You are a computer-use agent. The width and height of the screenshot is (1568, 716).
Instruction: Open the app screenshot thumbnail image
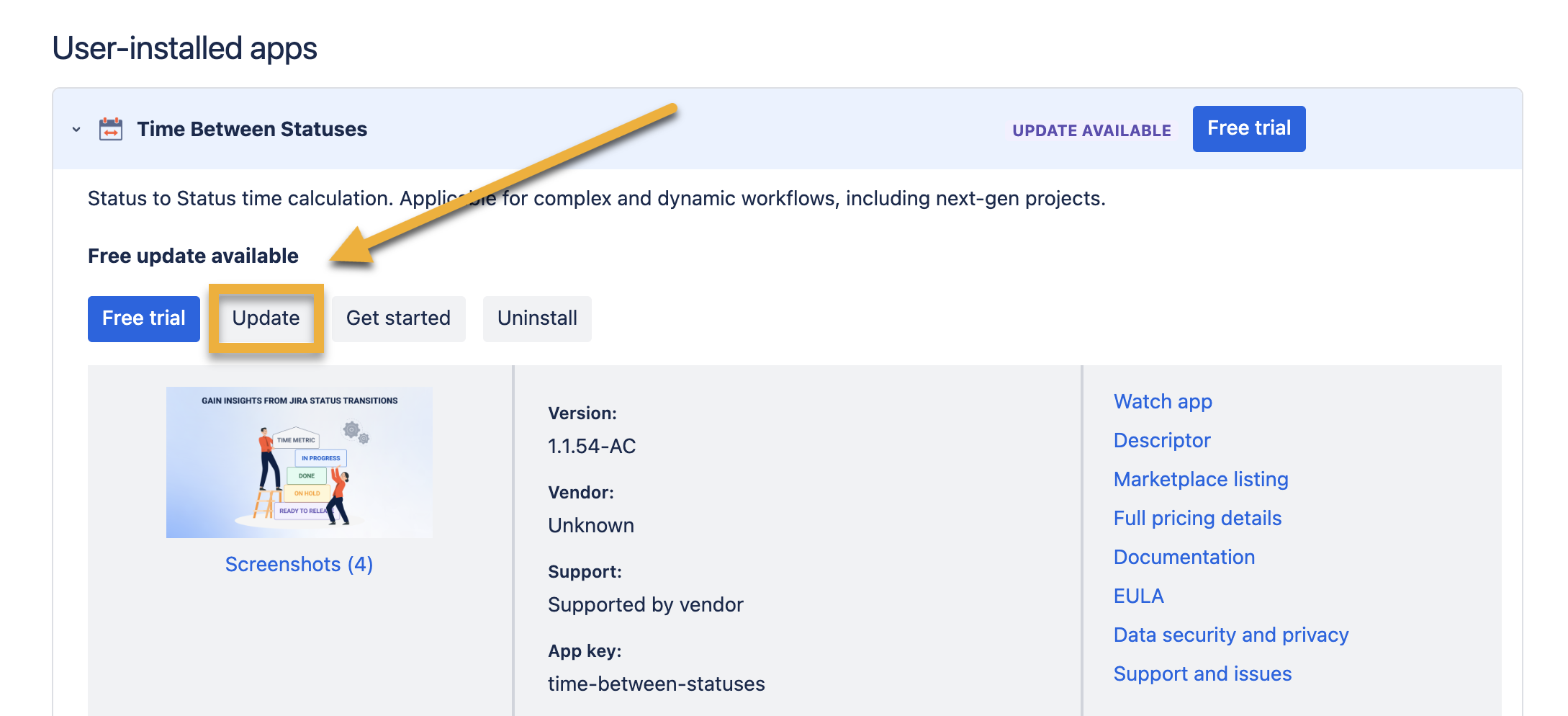299,462
